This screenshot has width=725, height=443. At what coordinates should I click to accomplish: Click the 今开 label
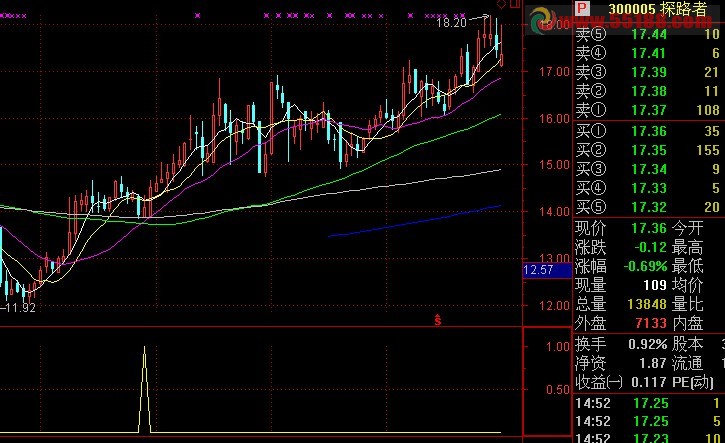coord(688,228)
